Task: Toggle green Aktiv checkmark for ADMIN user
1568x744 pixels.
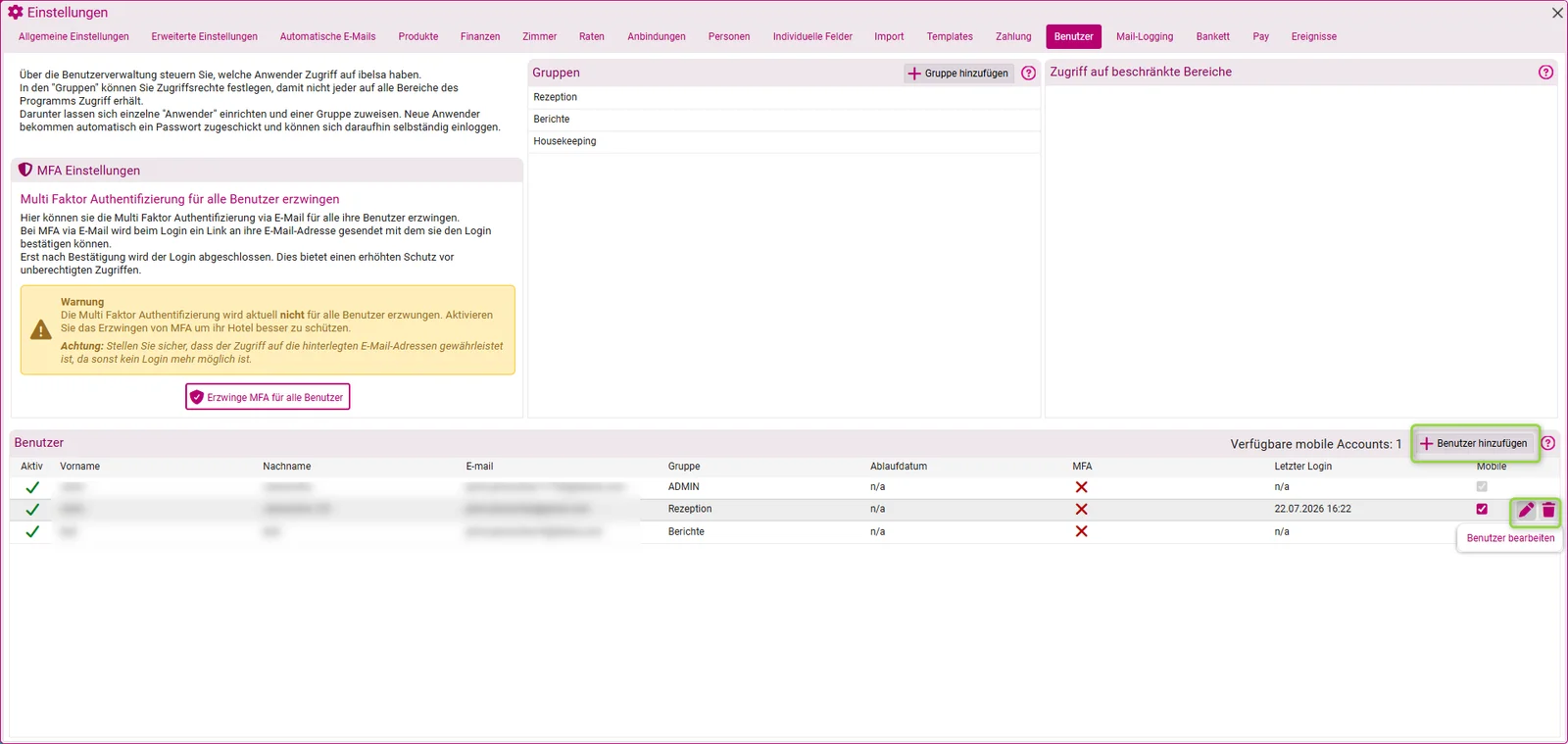Action: (32, 487)
